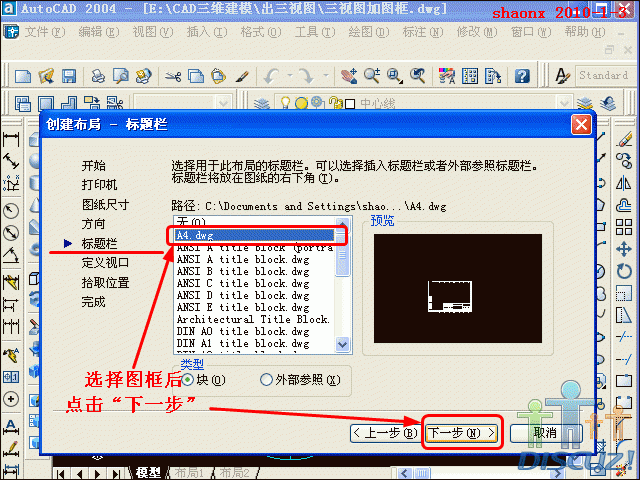
Task: Select the Array tool icon
Action: [x=624, y=227]
